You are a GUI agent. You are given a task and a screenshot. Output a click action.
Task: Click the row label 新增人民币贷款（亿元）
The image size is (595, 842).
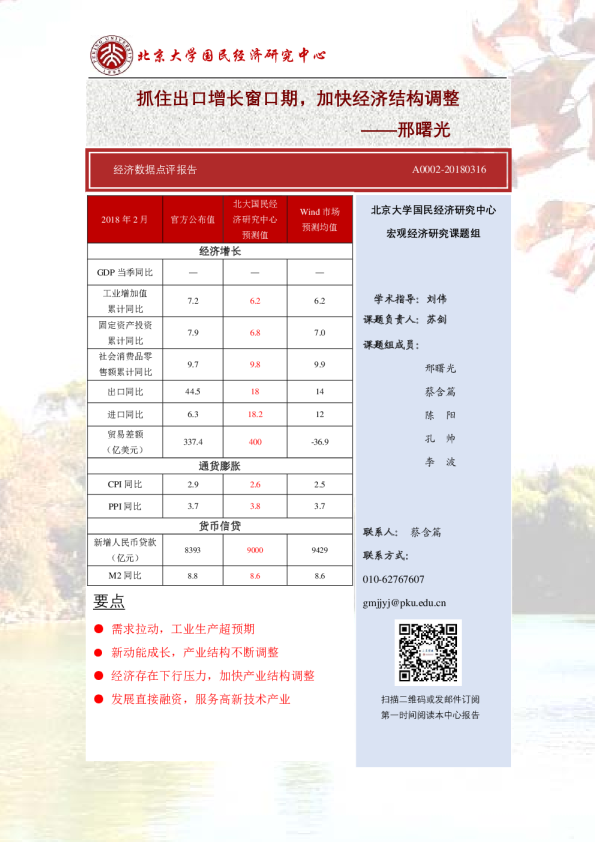pos(125,550)
